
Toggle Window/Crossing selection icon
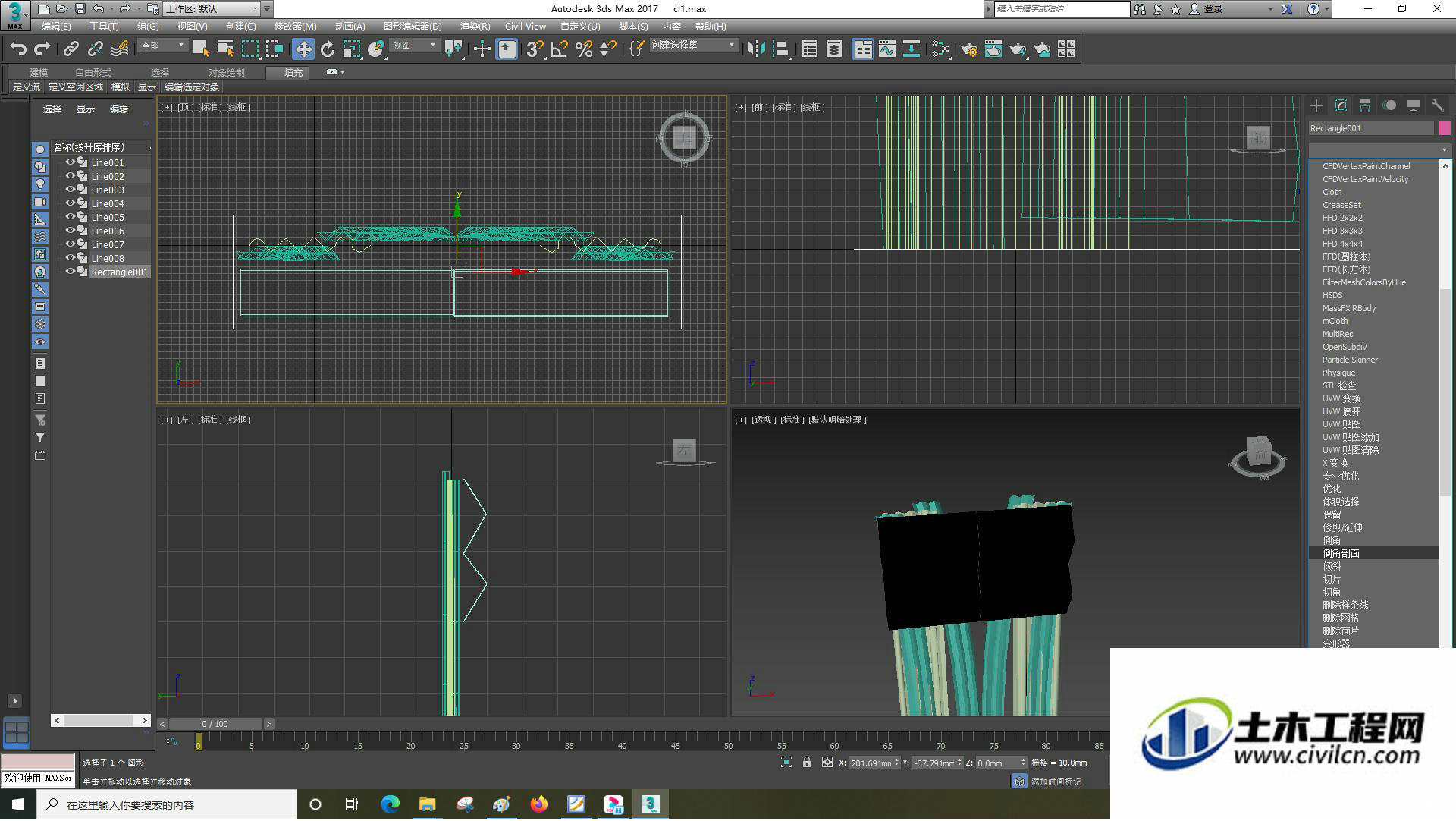click(x=274, y=49)
